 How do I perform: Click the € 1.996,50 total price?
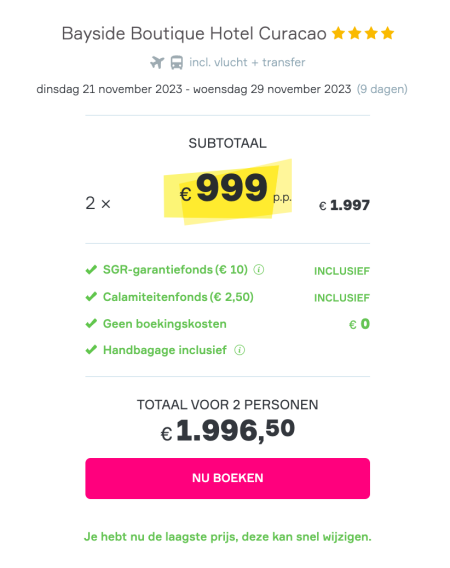(x=228, y=430)
